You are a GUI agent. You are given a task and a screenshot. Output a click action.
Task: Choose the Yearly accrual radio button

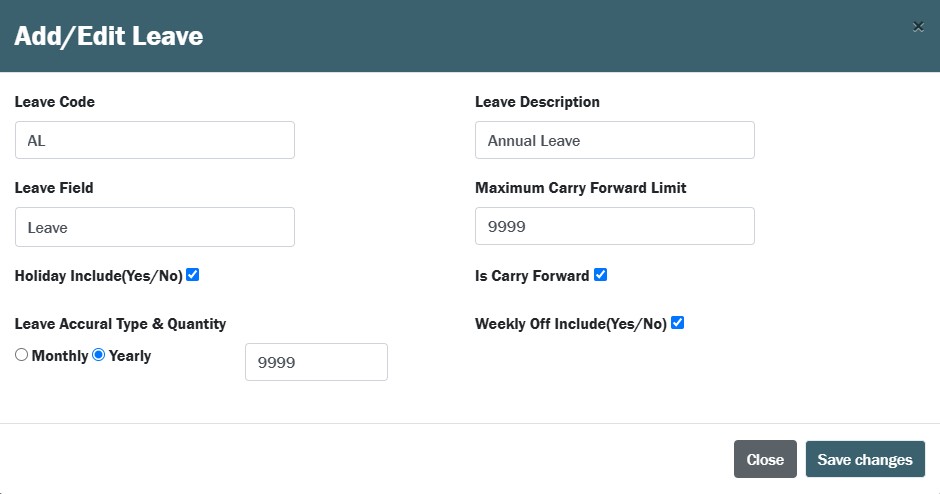(x=99, y=355)
